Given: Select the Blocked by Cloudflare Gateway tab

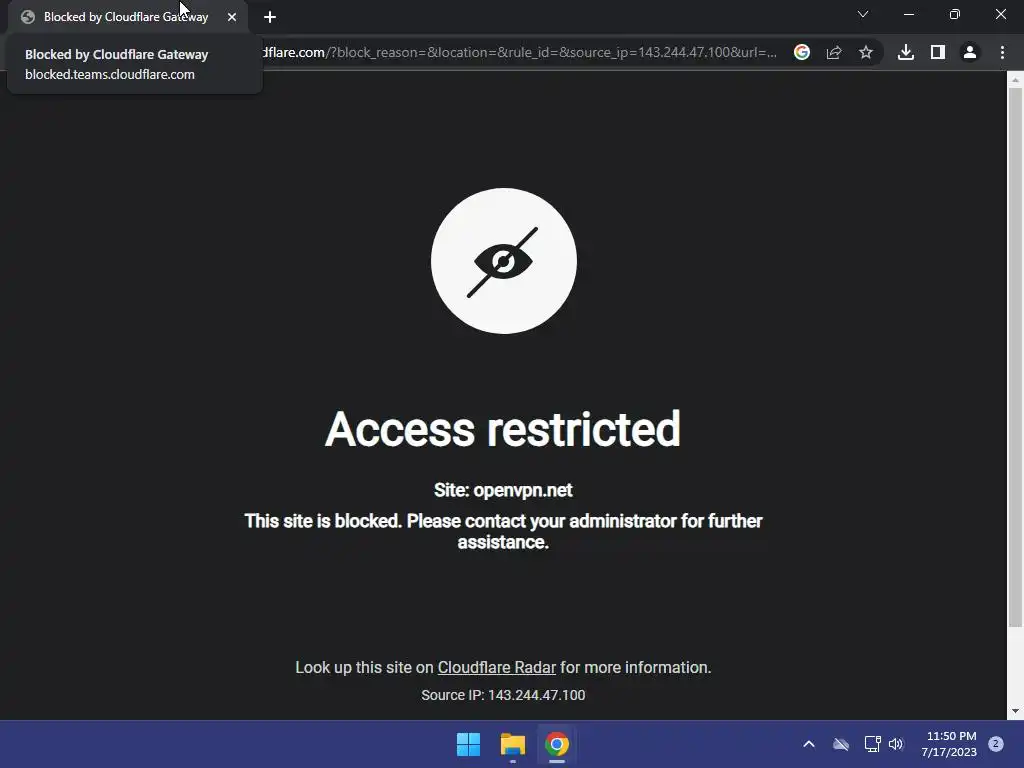Looking at the screenshot, I should tap(126, 17).
